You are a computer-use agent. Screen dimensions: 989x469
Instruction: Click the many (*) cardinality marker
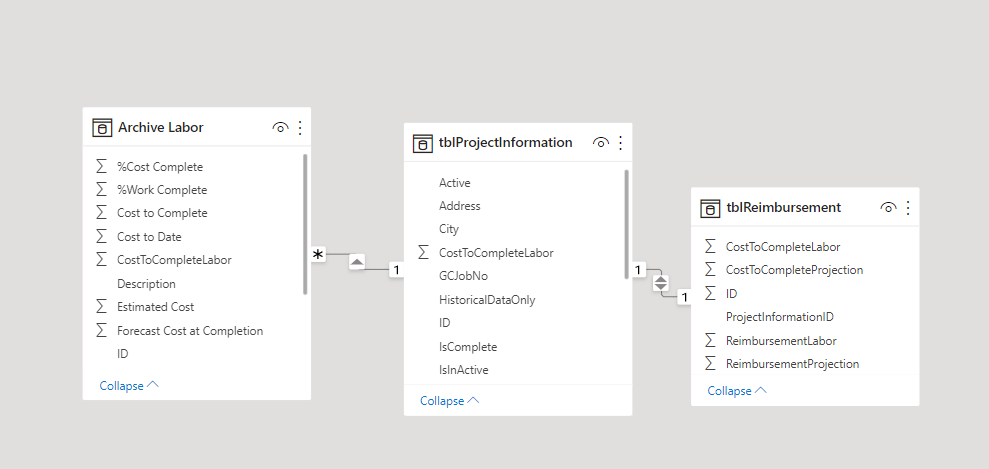click(x=318, y=255)
